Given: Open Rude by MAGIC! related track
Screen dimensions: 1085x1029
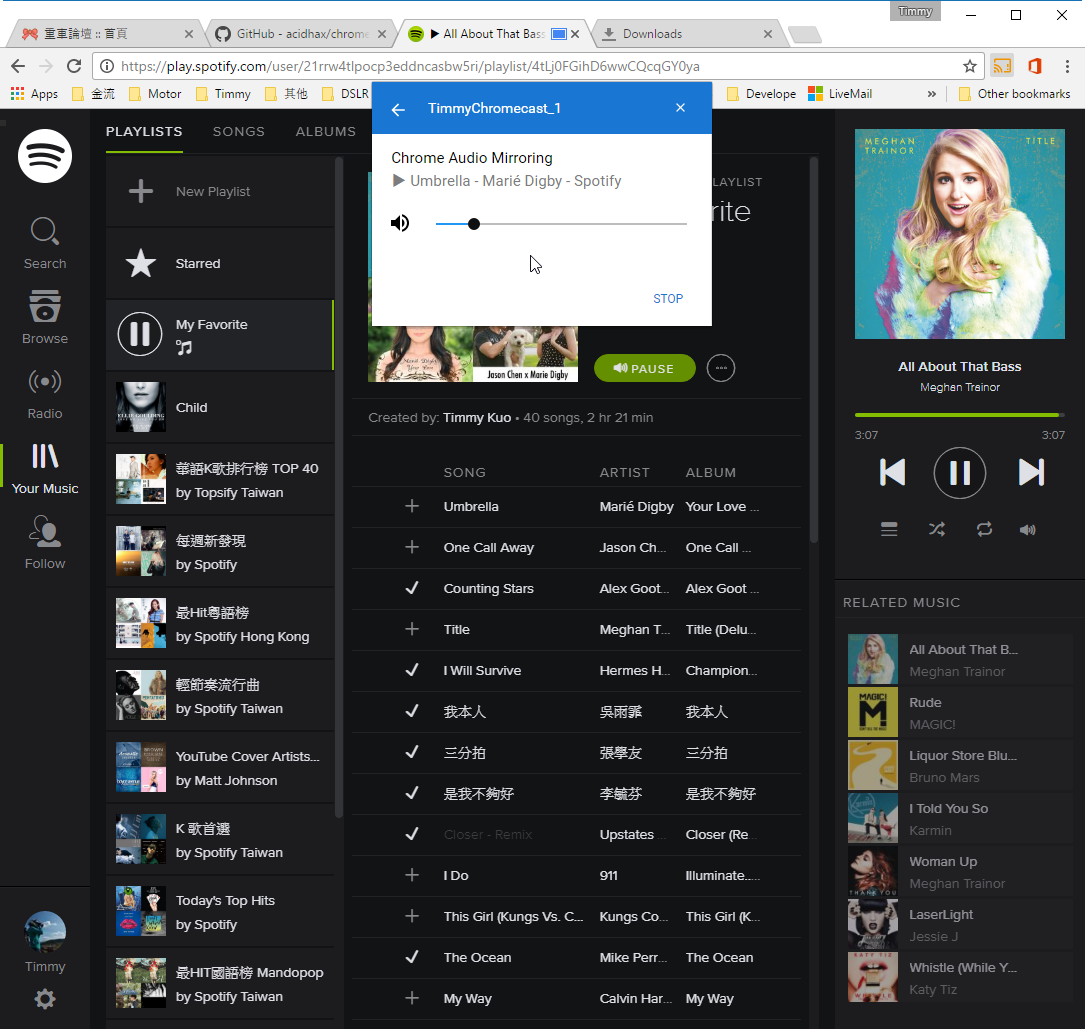Looking at the screenshot, I should pos(960,712).
